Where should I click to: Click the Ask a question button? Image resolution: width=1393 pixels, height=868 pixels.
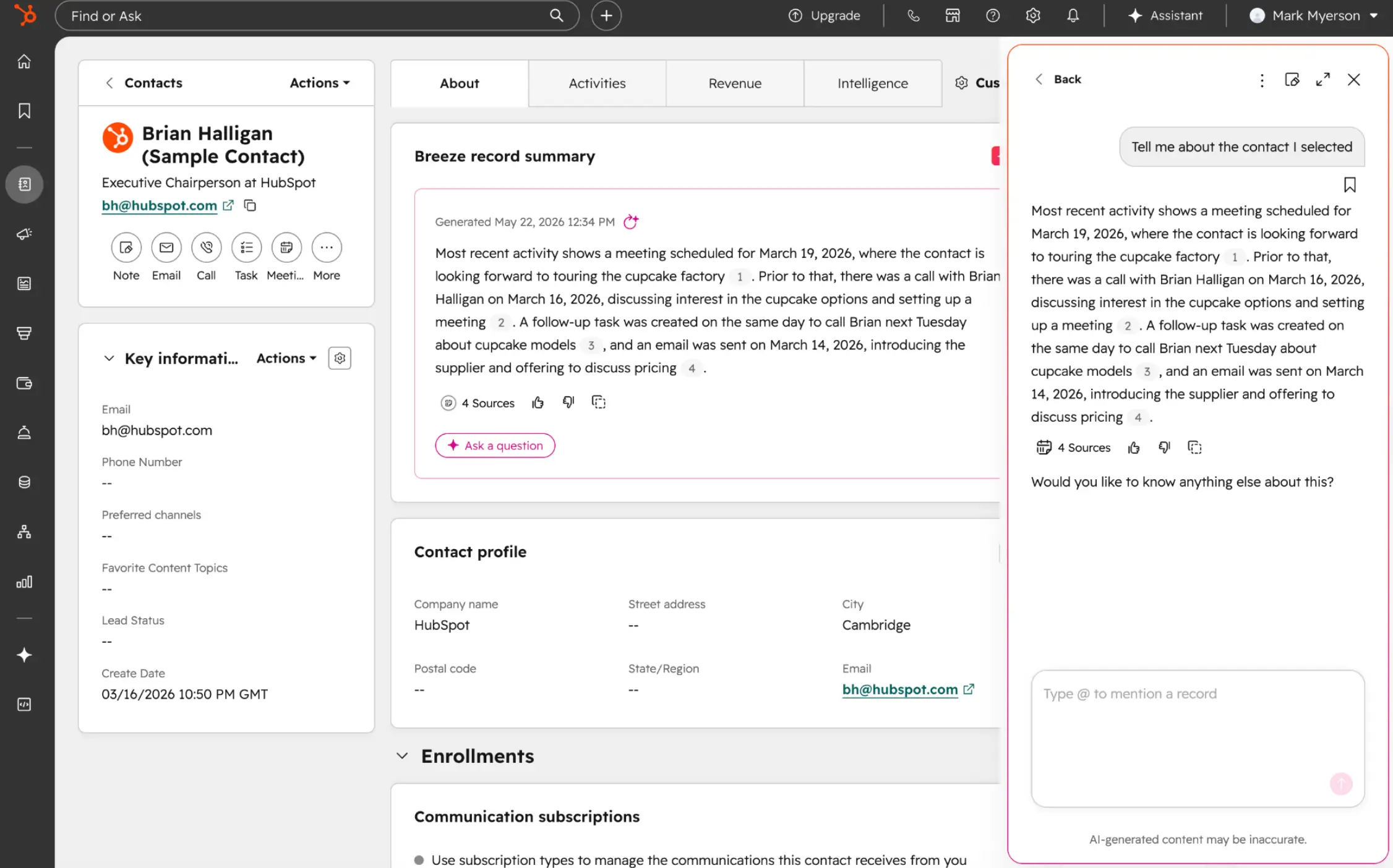pyautogui.click(x=495, y=446)
